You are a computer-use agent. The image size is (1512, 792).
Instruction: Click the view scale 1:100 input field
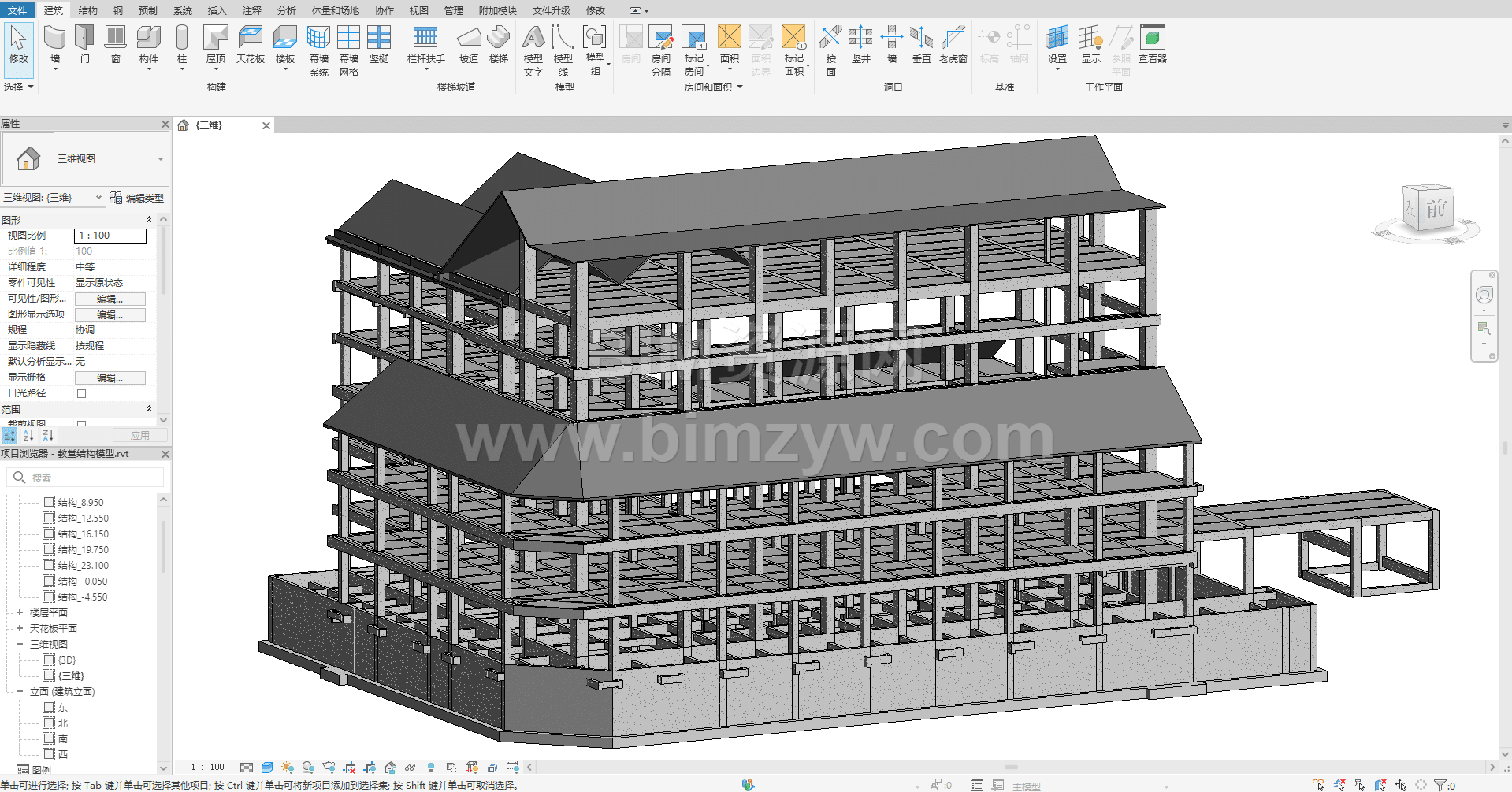(110, 236)
